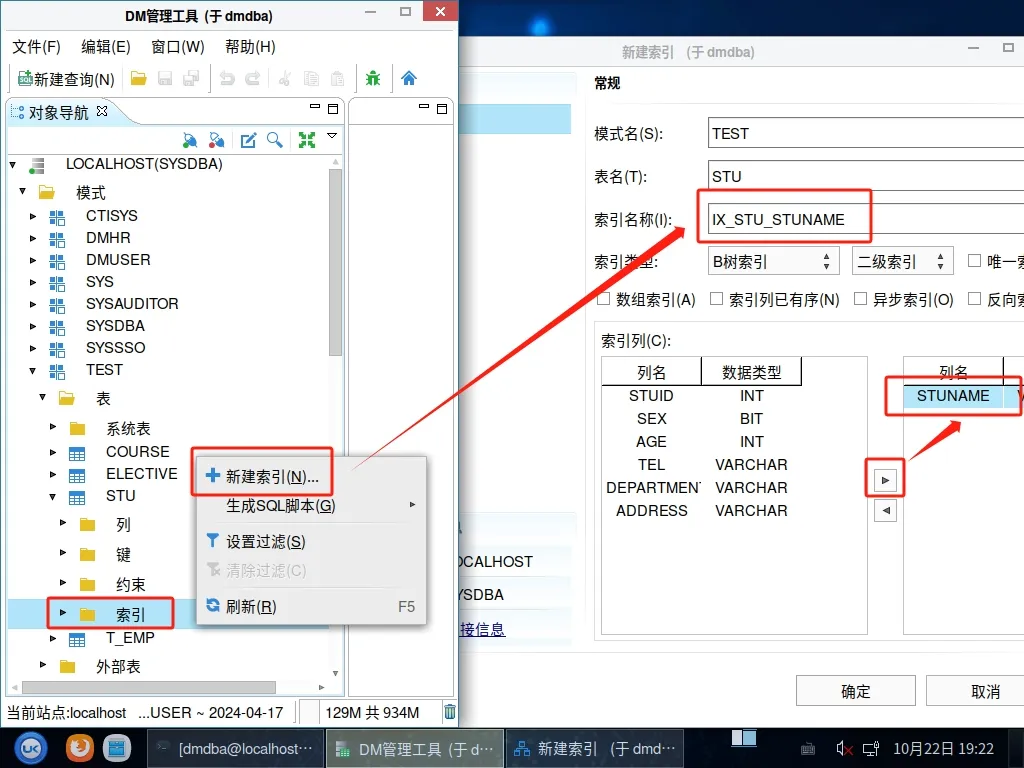1024x768 pixels.
Task: Click right arrow to add index column
Action: point(885,481)
